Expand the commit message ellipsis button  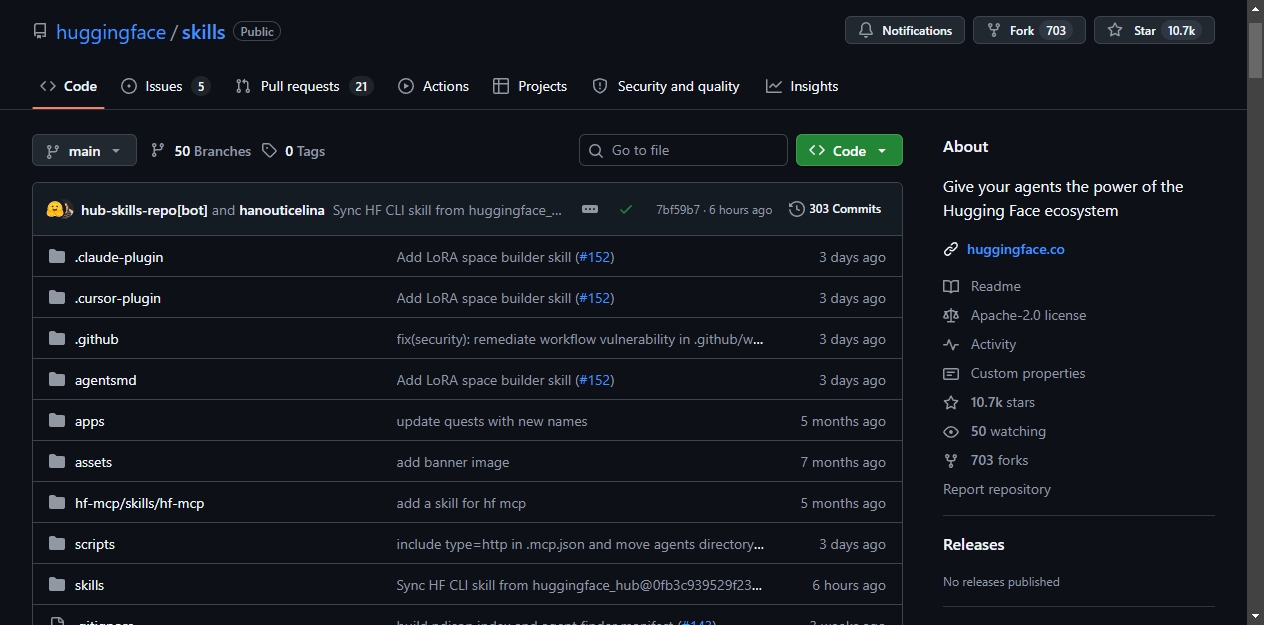pos(590,209)
